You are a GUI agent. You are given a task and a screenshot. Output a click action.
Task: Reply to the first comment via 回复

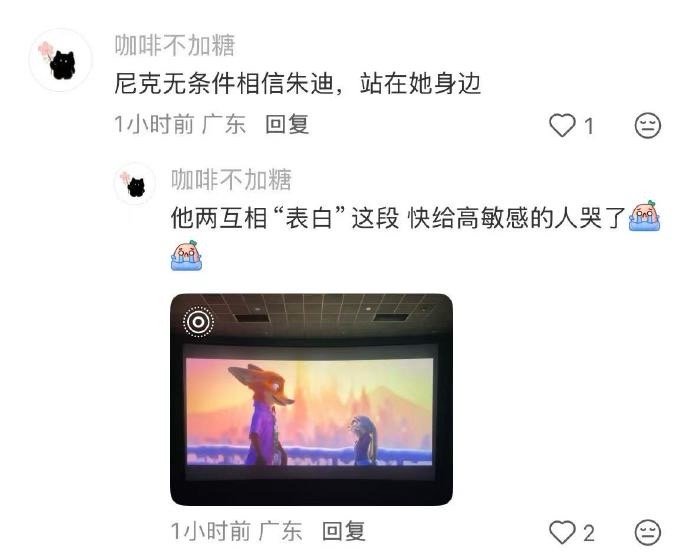click(x=287, y=124)
